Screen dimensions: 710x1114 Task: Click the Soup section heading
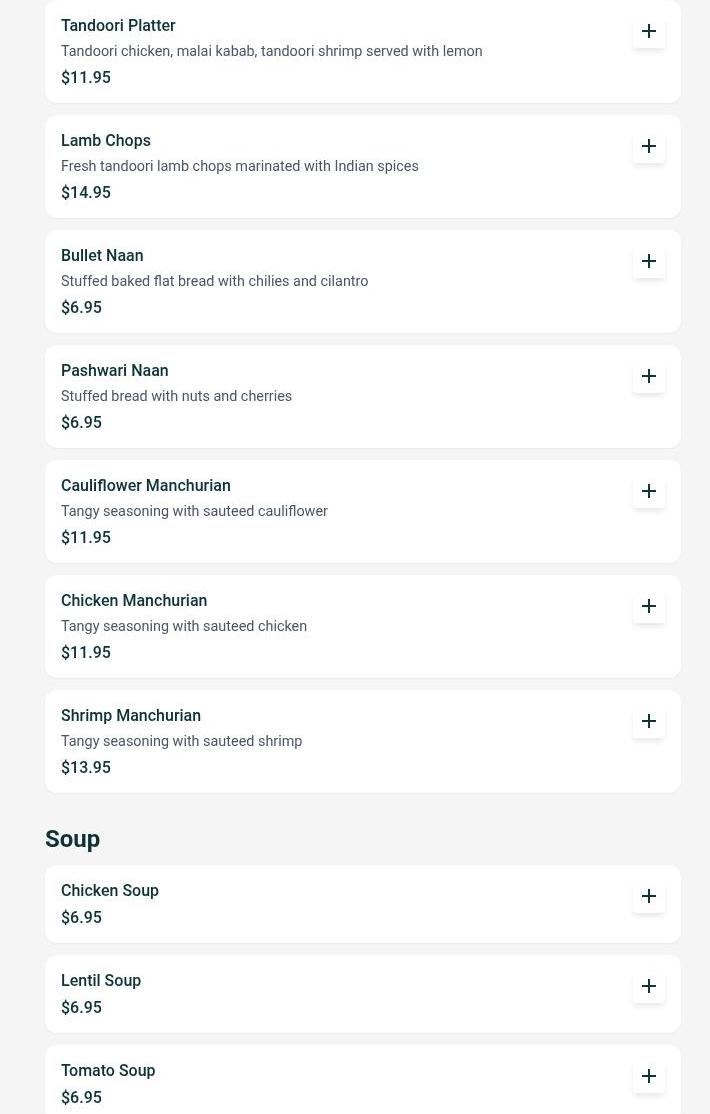coord(72,839)
